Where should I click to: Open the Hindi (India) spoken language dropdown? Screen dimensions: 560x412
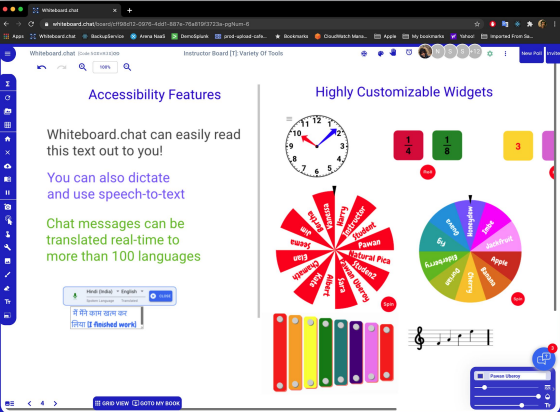pos(102,292)
